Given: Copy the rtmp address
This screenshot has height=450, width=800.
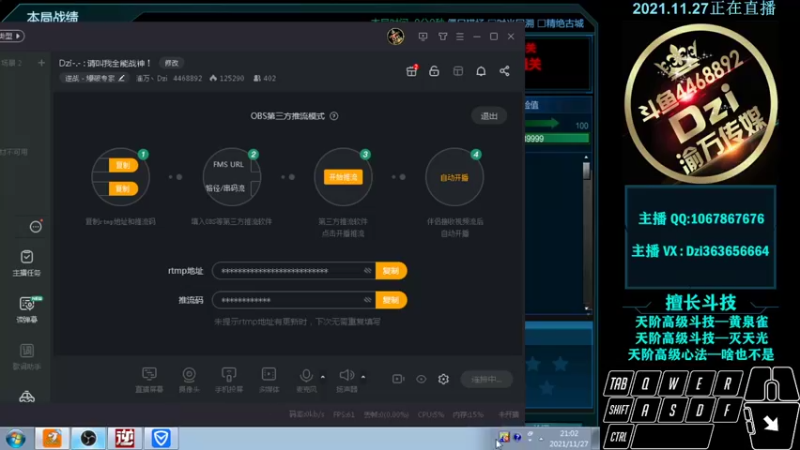Looking at the screenshot, I should click(391, 271).
